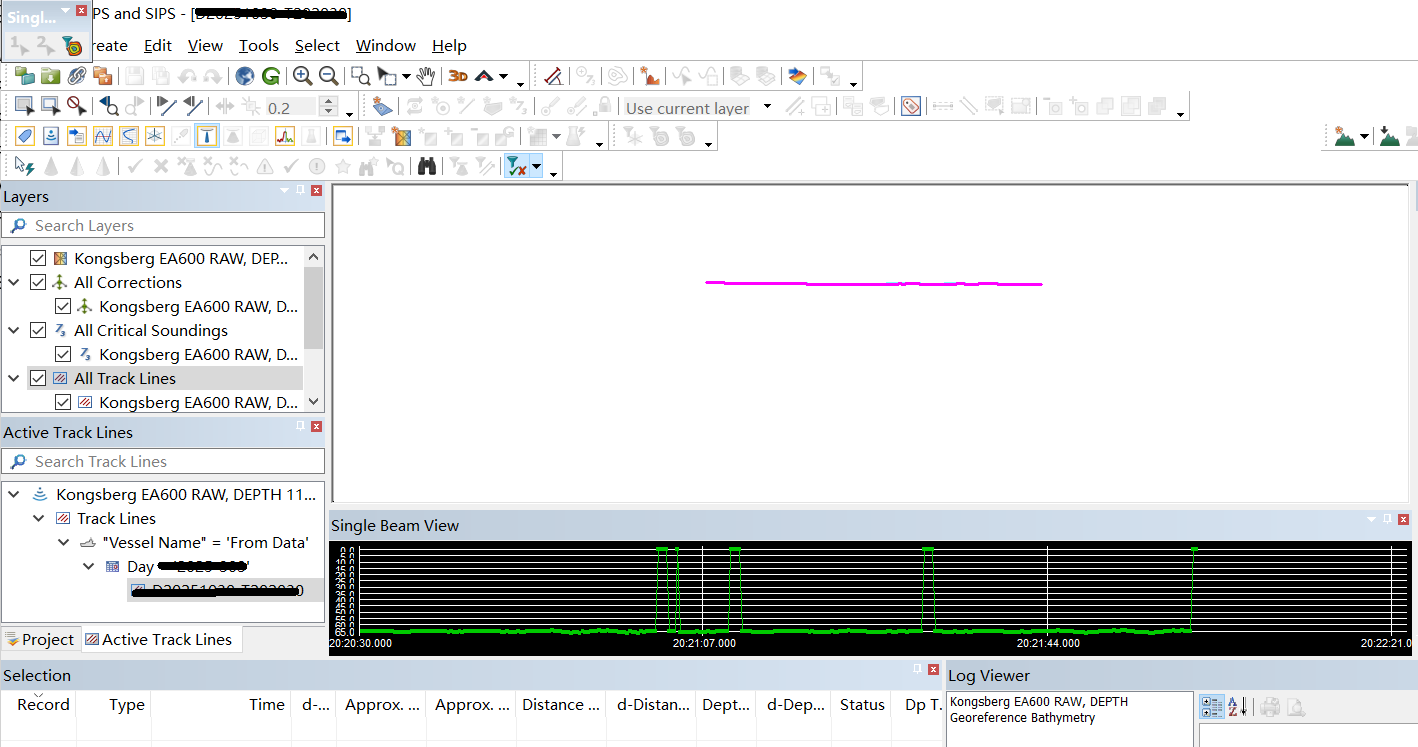Open the Use current layer dropdown
The height and width of the screenshot is (747, 1418).
[x=767, y=107]
